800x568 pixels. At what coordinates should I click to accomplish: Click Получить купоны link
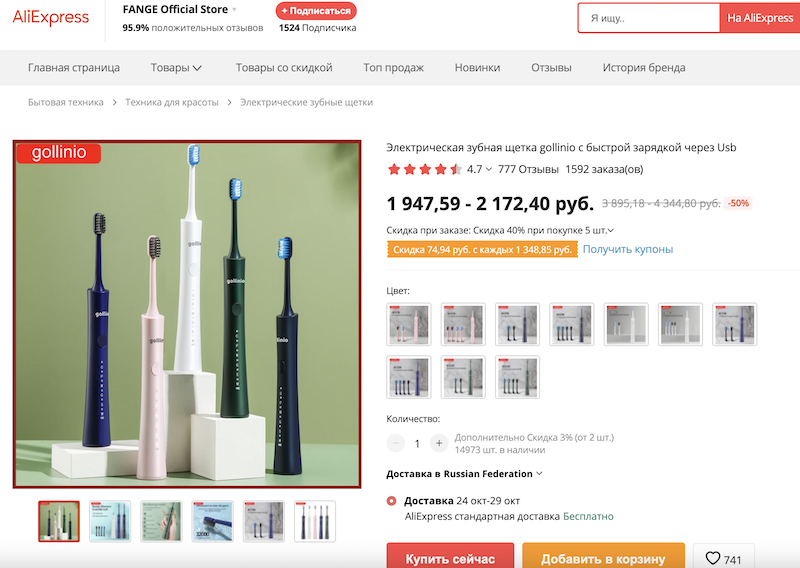click(x=628, y=249)
